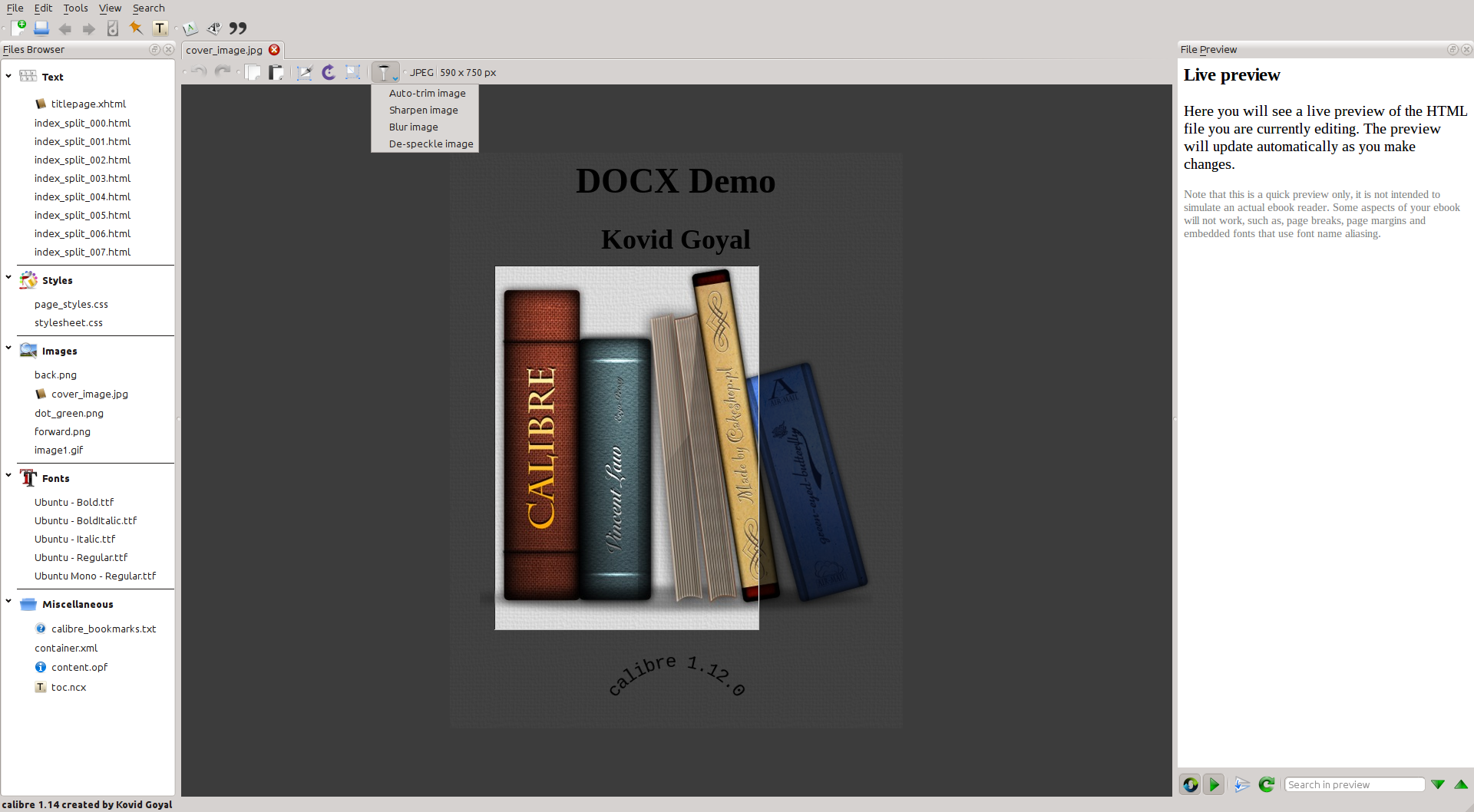Collapse the Styles section

tap(8, 278)
